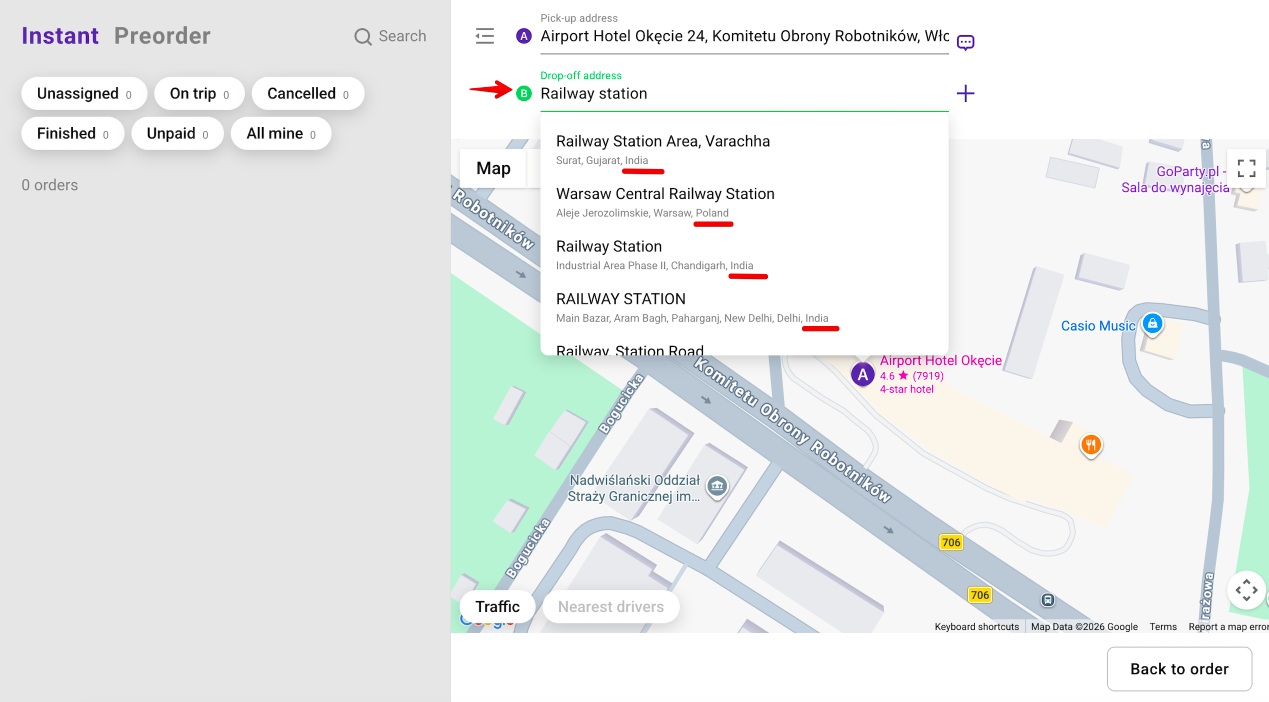Click the collapse sidebar menu icon

(x=485, y=36)
